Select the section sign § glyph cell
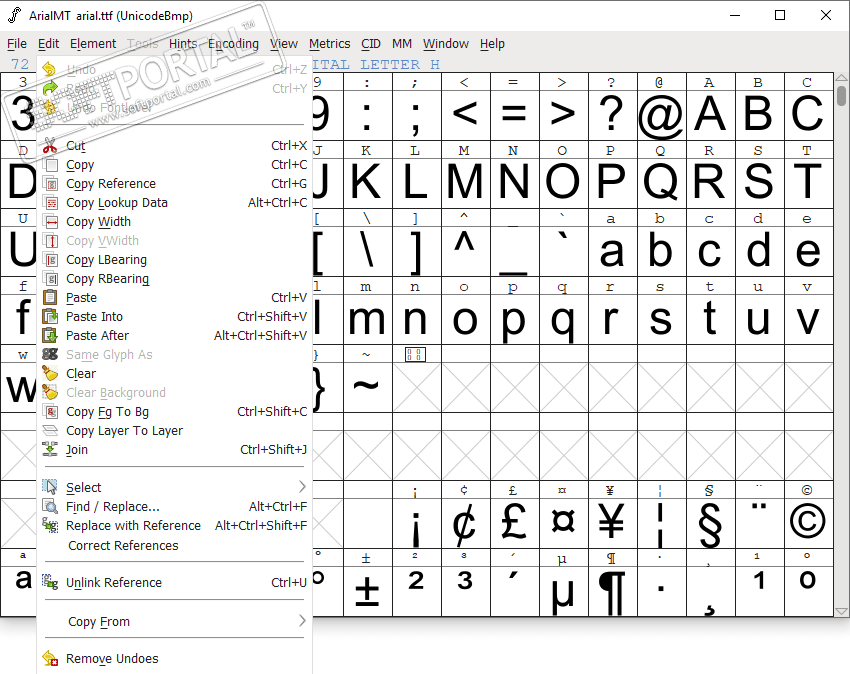Screen dimensions: 850x674 tap(710, 523)
